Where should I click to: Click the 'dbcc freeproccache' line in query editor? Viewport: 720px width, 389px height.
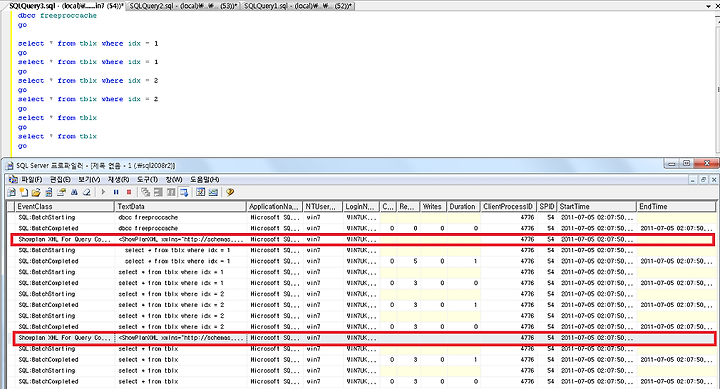[x=57, y=16]
